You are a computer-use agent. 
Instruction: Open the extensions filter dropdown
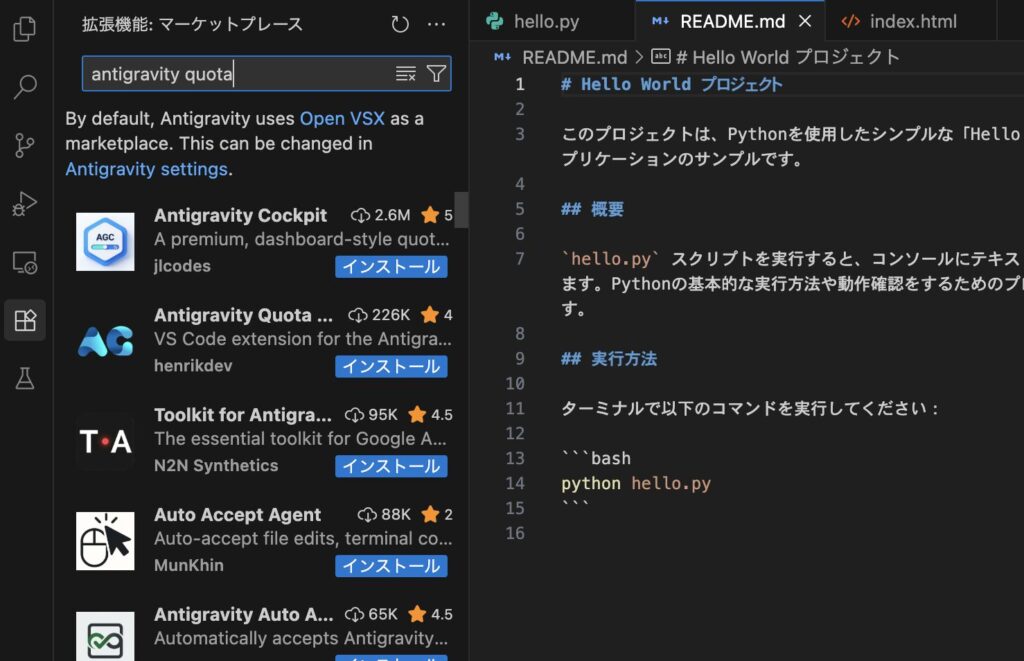[436, 73]
